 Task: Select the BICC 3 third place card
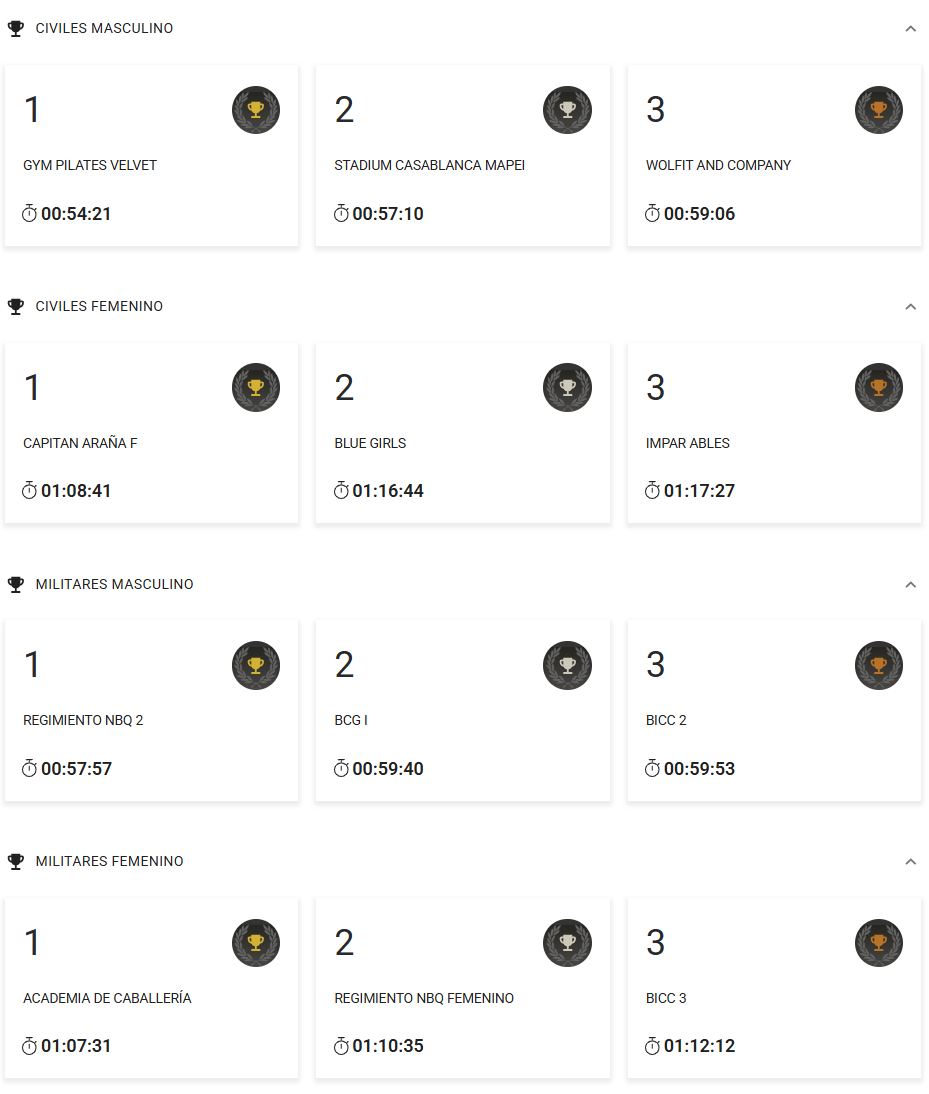click(x=774, y=988)
